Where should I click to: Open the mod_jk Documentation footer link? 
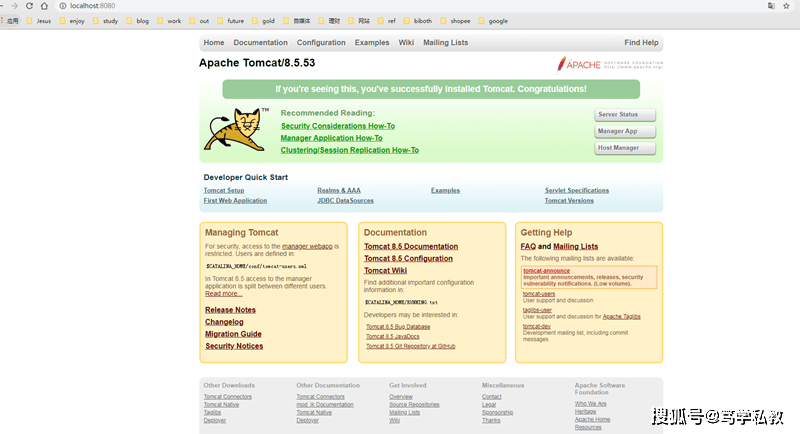pos(324,405)
